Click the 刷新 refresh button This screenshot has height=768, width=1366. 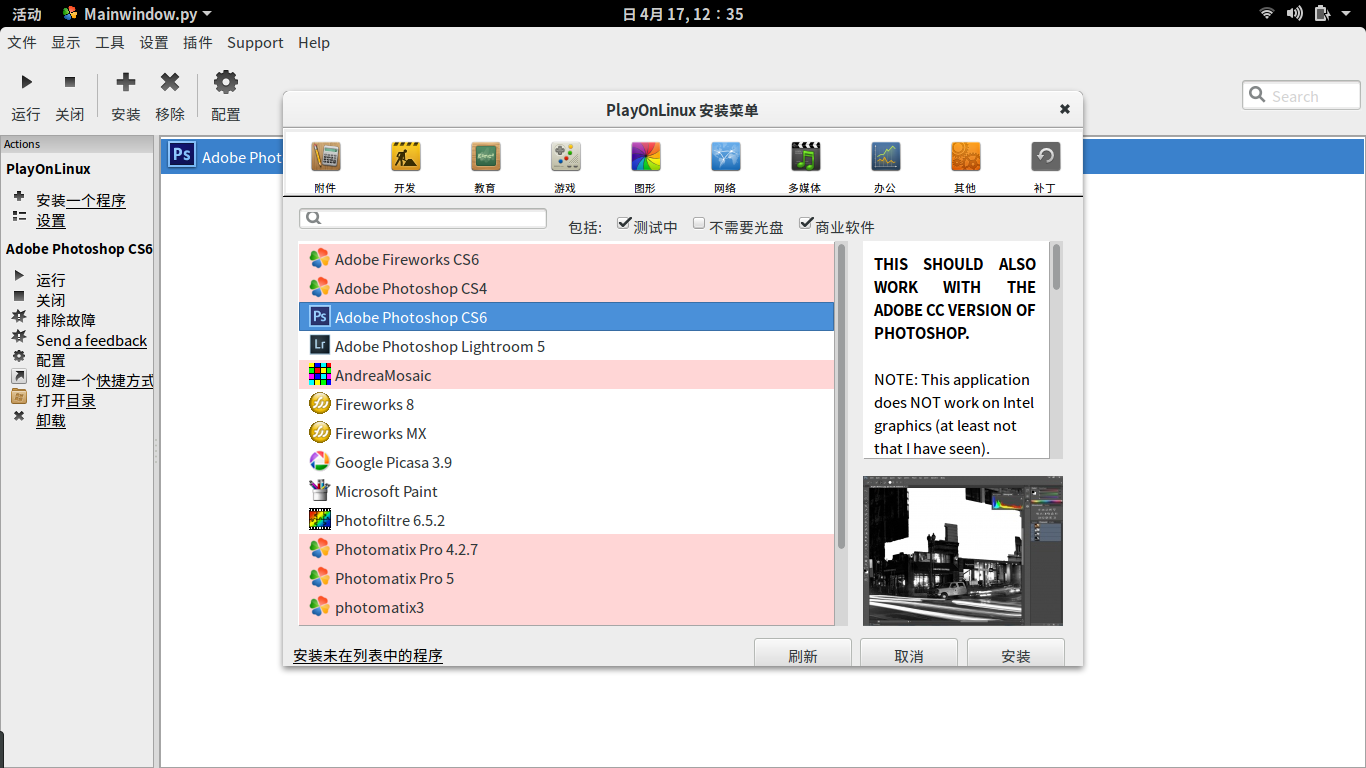803,653
